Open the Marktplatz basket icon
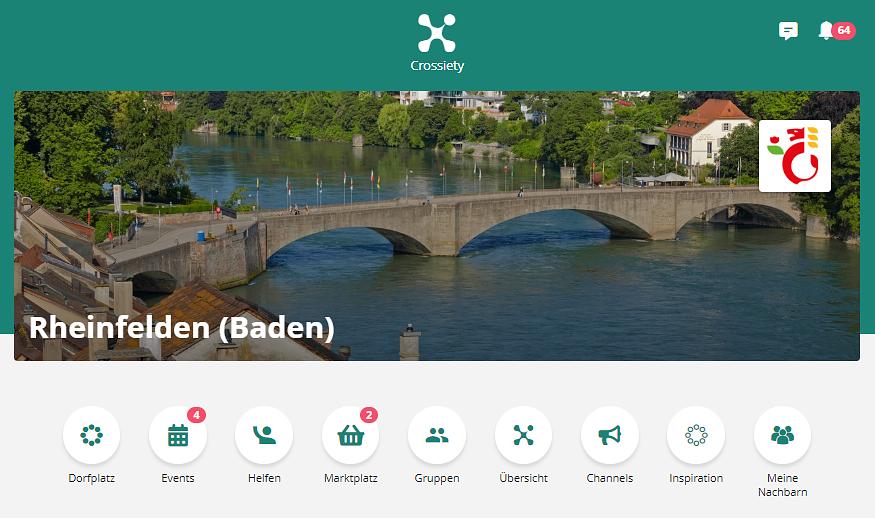Image resolution: width=875 pixels, height=518 pixels. [x=350, y=435]
